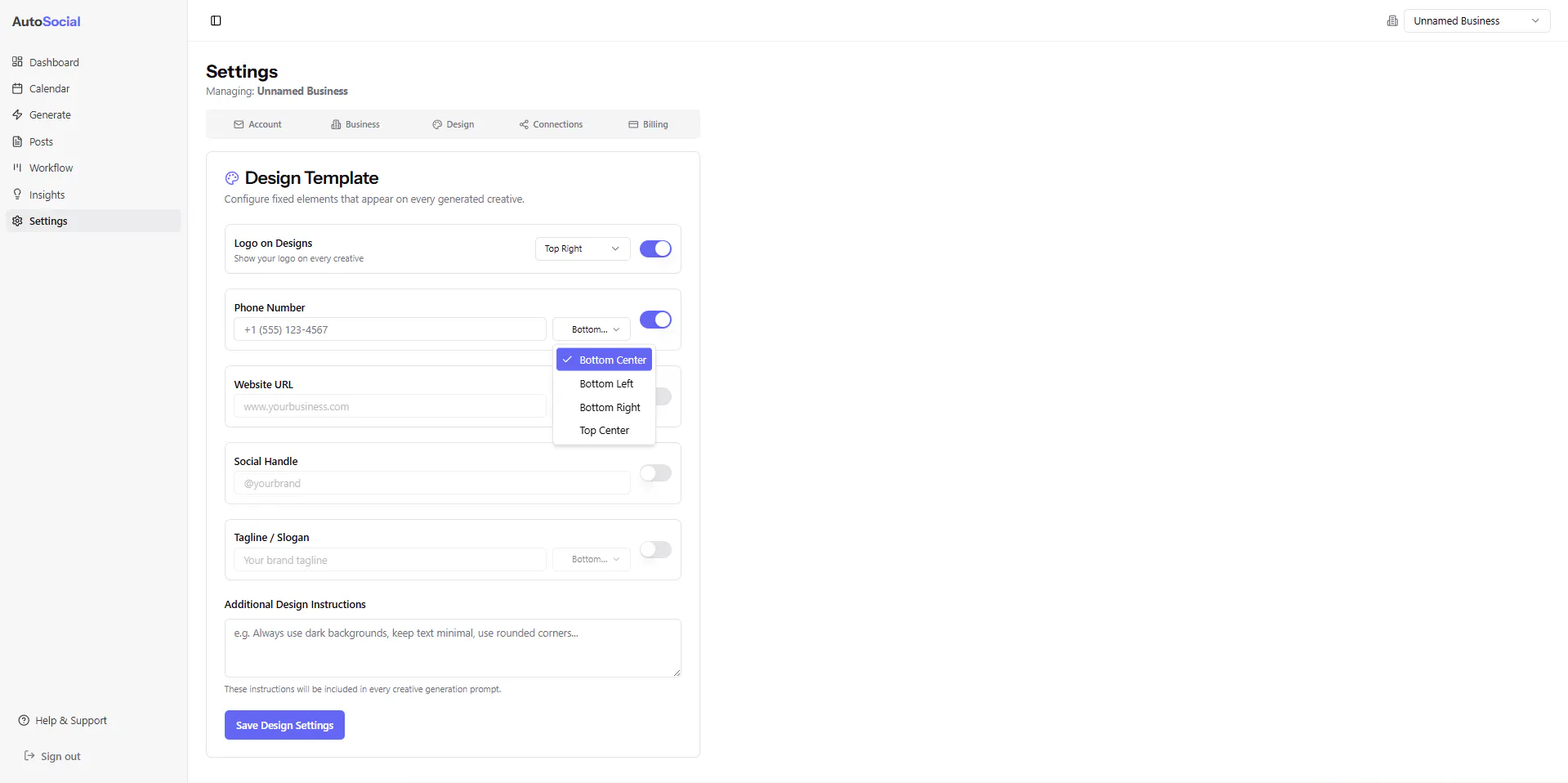The height and width of the screenshot is (783, 1568).
Task: Click the Additional Design Instructions textarea
Action: [x=453, y=648]
